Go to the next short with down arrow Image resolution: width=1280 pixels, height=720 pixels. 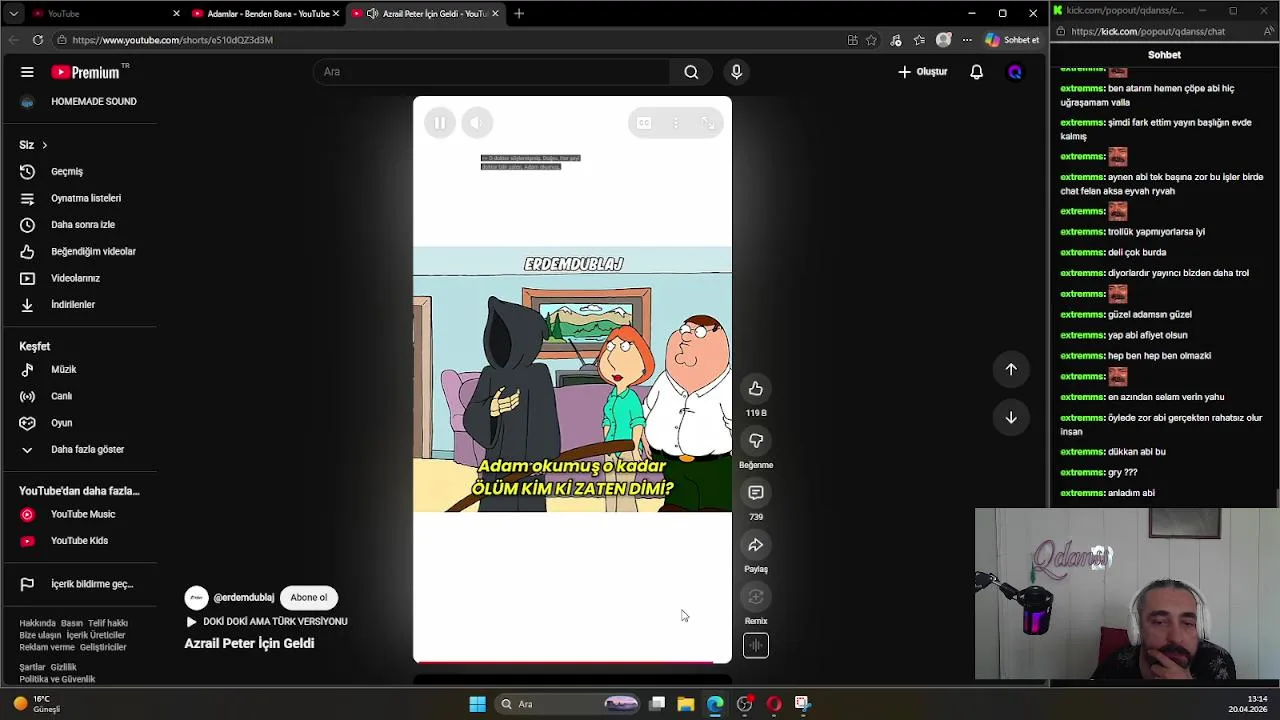[1011, 417]
